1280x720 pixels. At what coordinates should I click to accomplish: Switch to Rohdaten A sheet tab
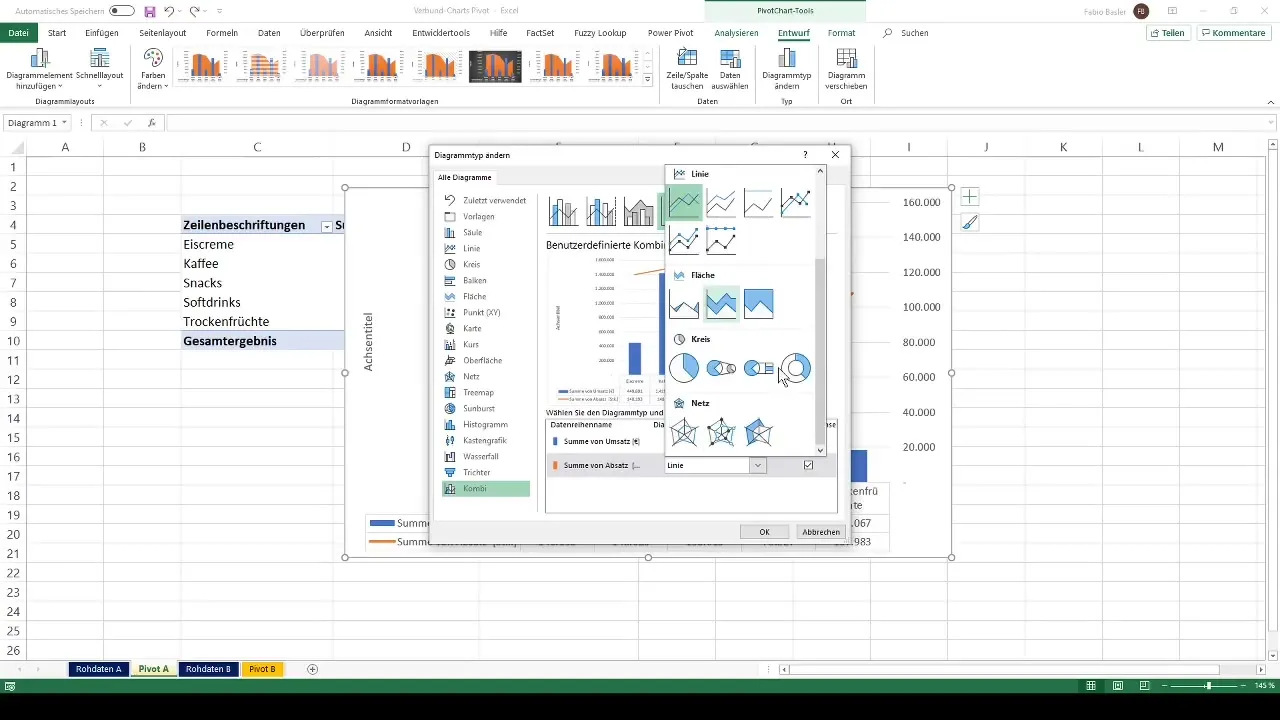click(x=98, y=669)
